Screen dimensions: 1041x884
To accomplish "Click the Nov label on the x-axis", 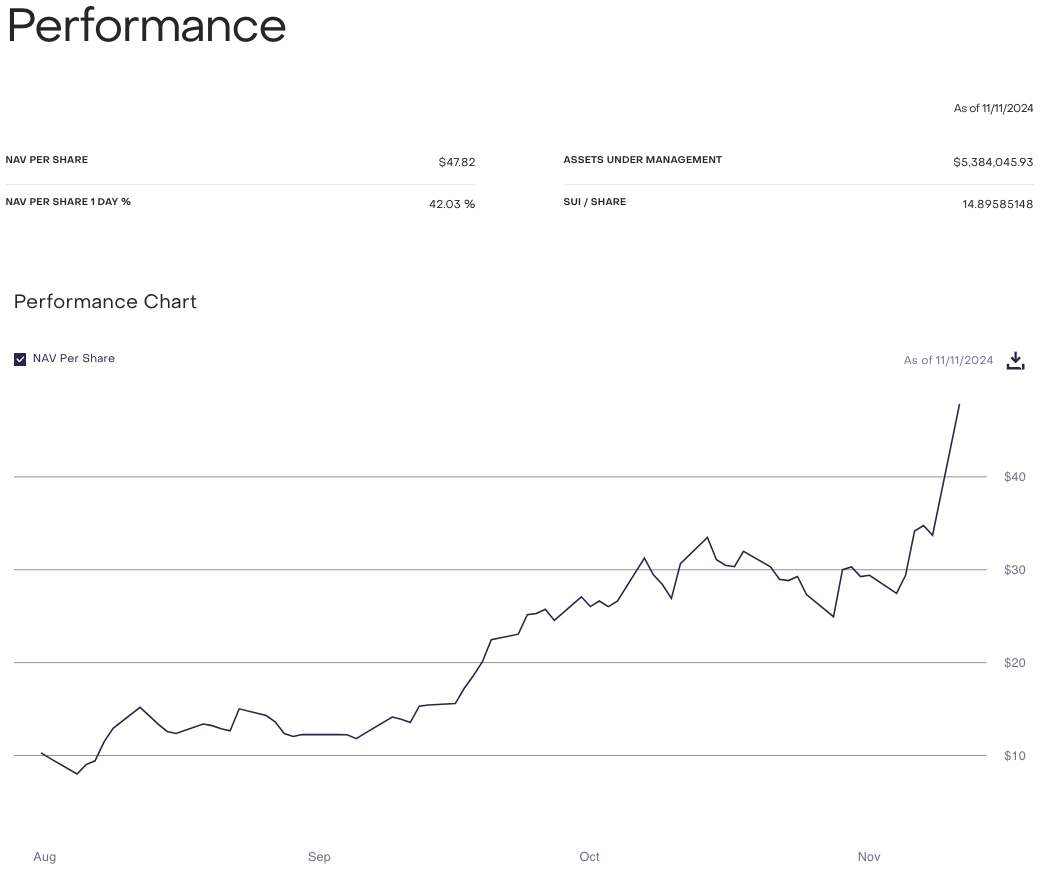I will [x=869, y=857].
